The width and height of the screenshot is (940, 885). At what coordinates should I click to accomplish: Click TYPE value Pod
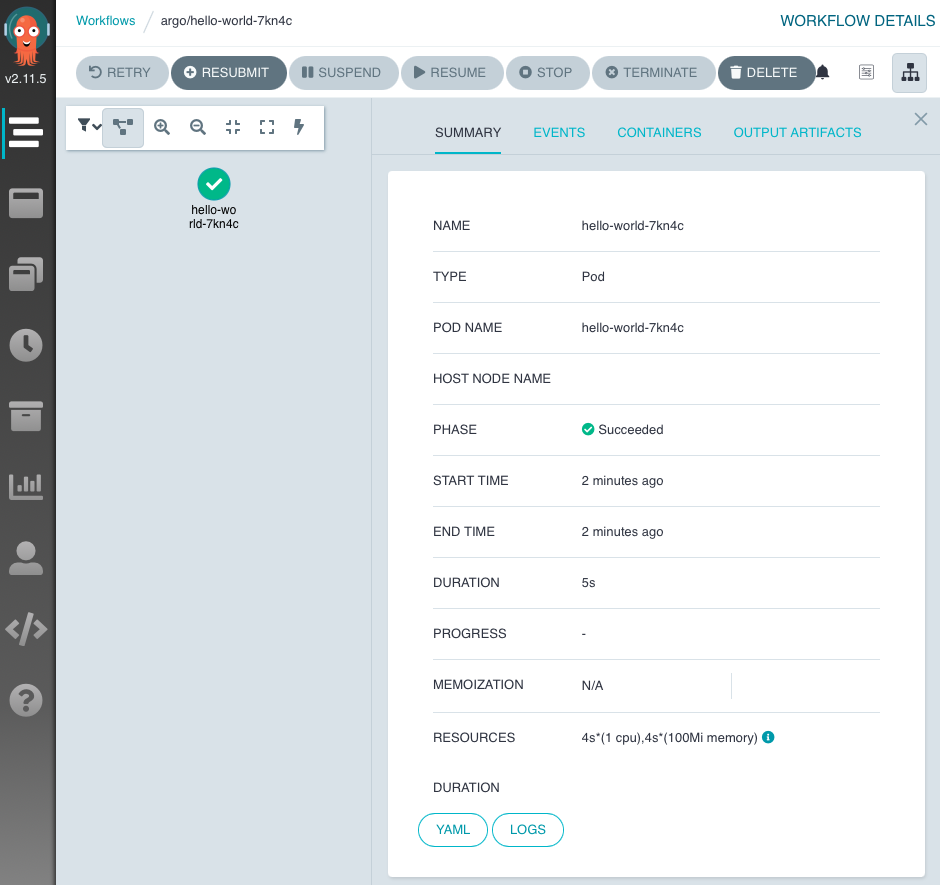(x=593, y=276)
